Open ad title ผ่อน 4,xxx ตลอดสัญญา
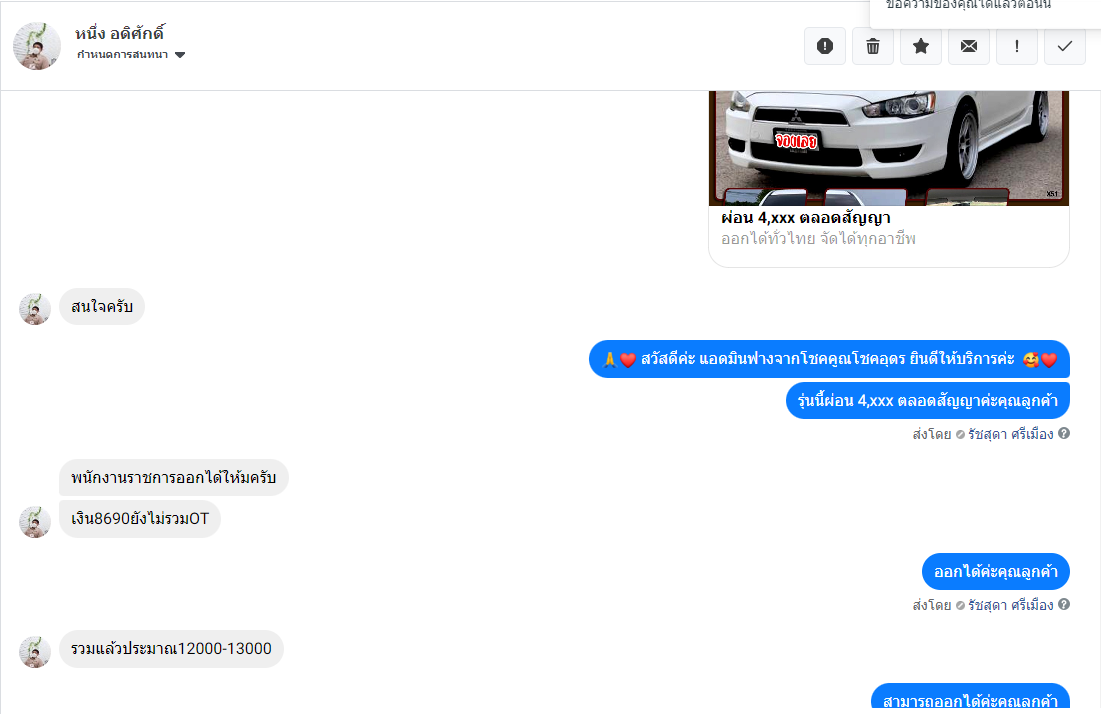 (805, 218)
